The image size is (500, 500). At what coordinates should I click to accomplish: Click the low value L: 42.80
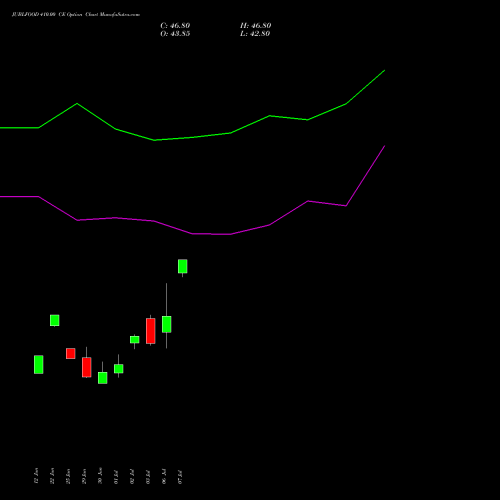(255, 34)
